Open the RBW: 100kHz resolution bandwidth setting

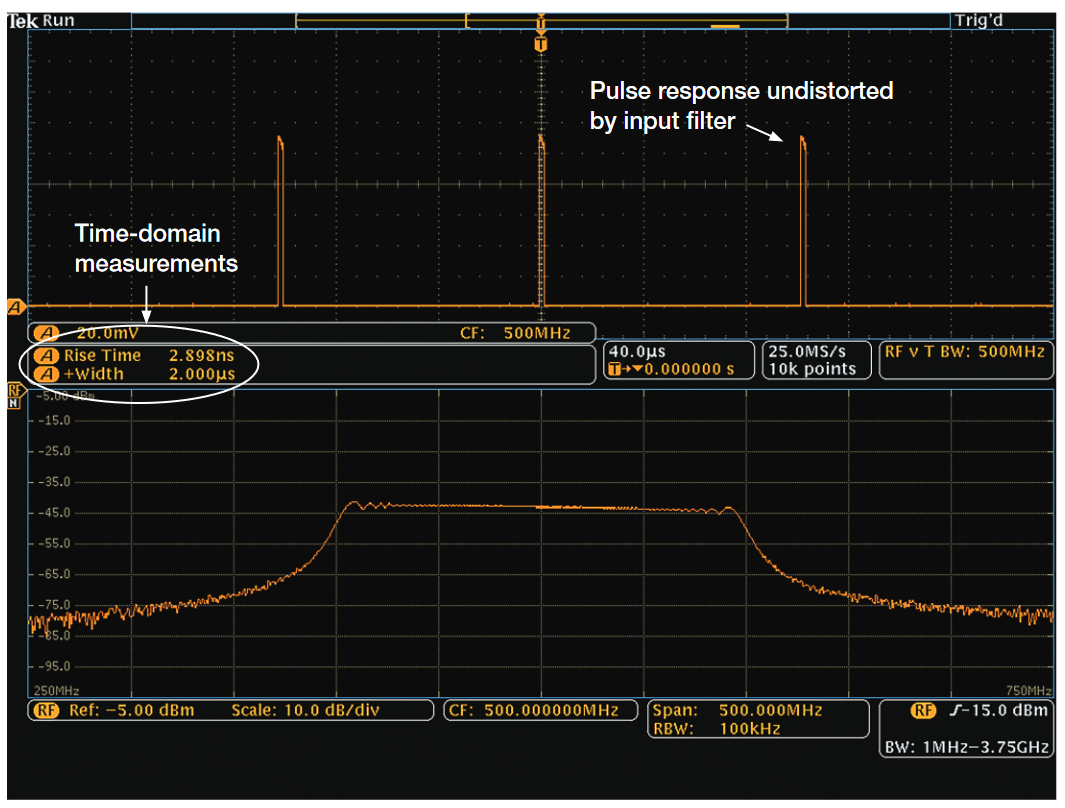coord(720,730)
